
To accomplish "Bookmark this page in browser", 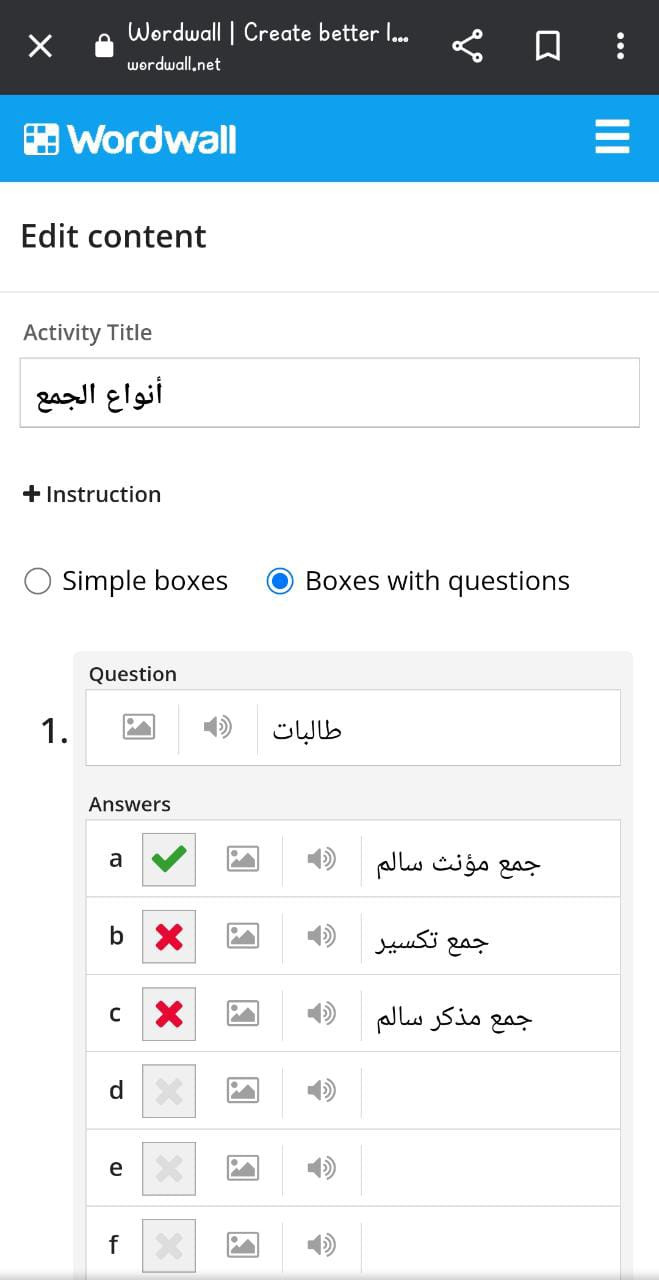I will [548, 46].
